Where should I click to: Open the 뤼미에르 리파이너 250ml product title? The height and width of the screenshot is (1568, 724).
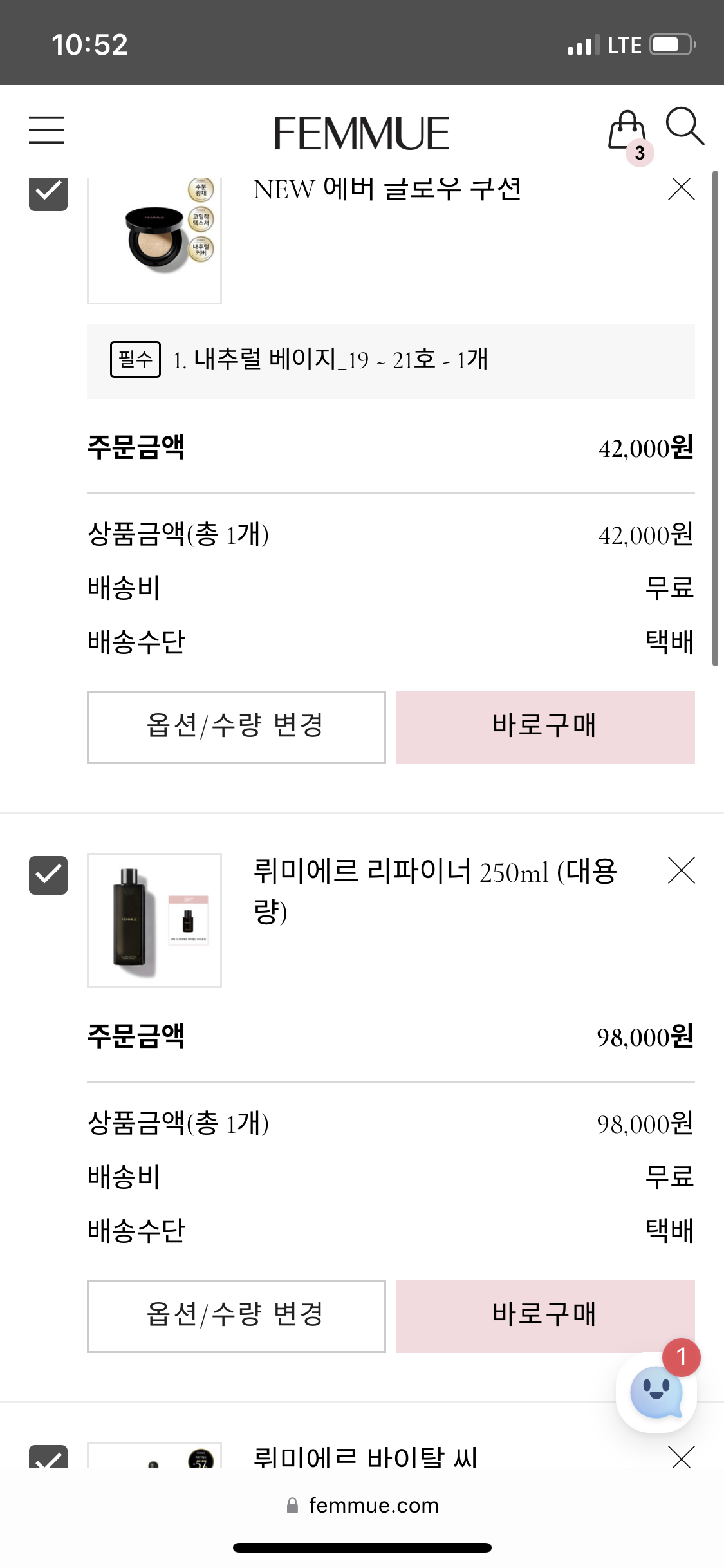pyautogui.click(x=435, y=891)
